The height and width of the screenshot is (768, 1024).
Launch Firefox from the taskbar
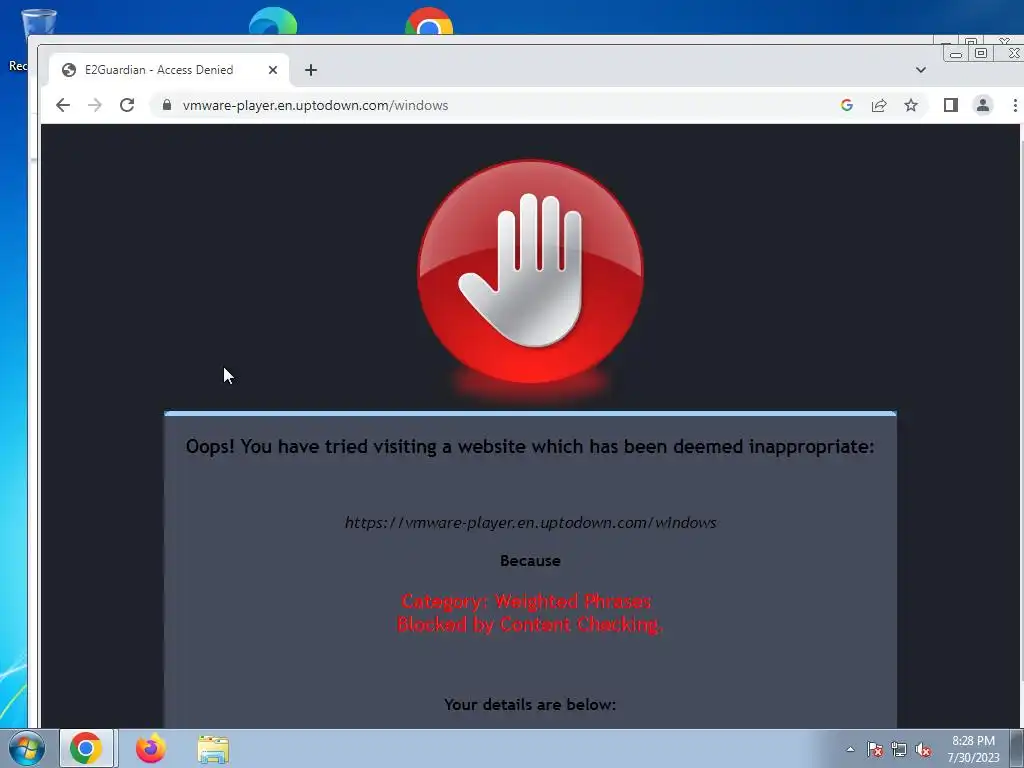click(151, 748)
